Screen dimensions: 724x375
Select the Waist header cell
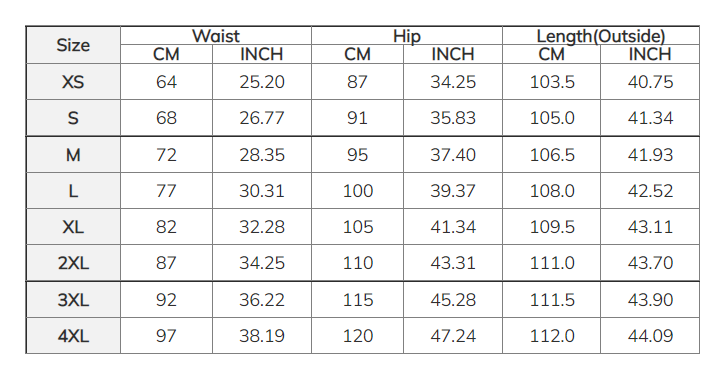[x=216, y=36]
